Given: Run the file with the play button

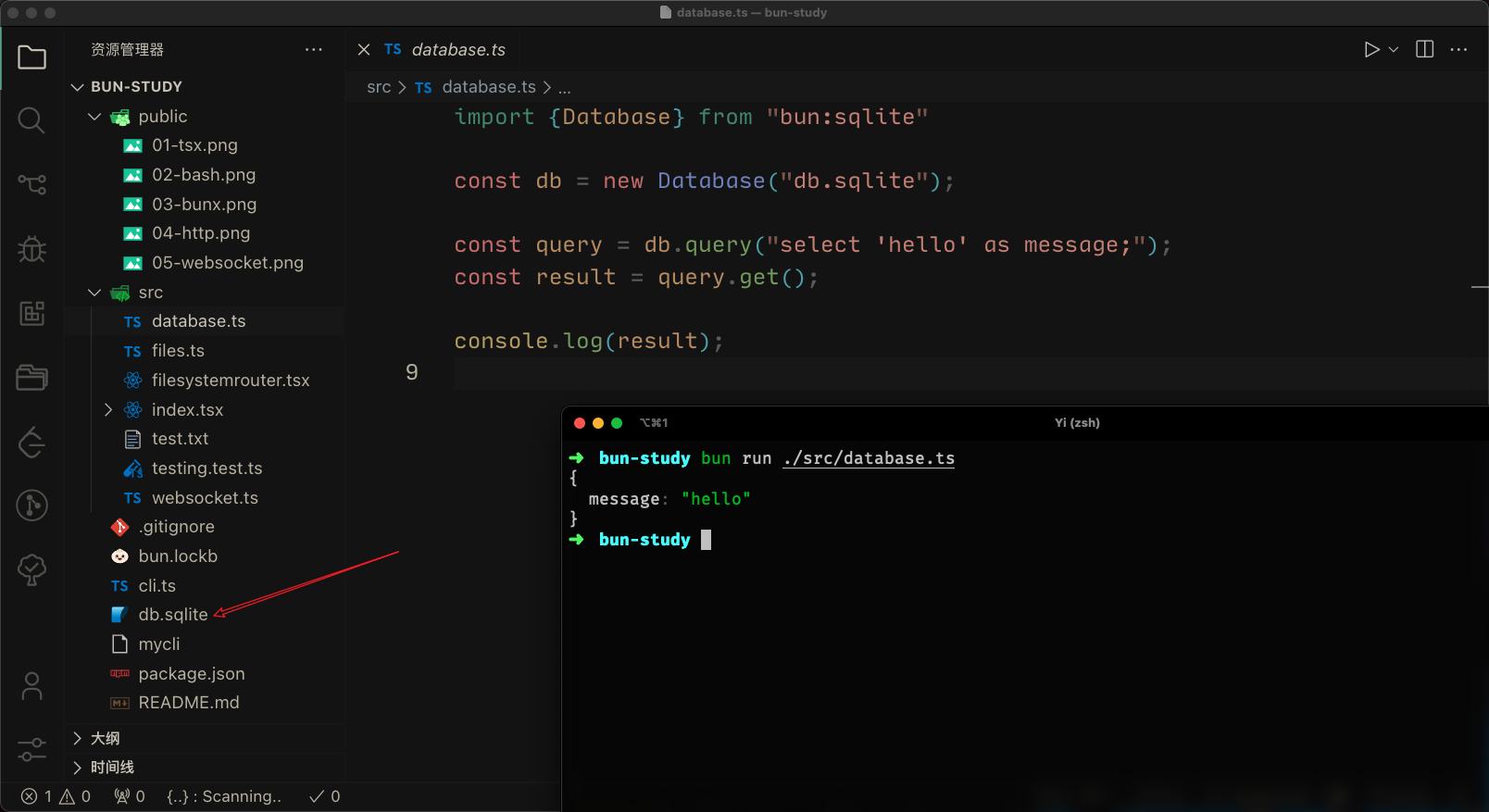Looking at the screenshot, I should (1371, 49).
